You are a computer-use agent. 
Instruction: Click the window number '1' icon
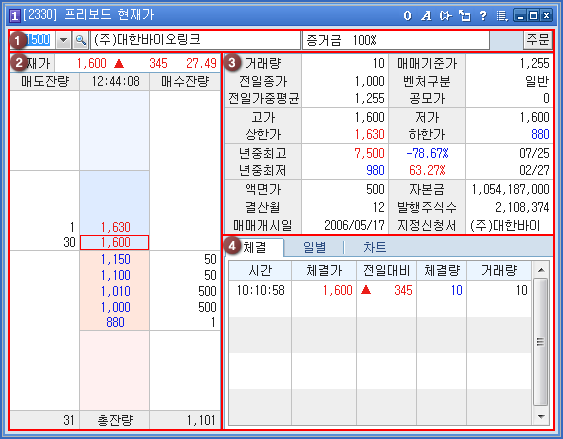pyautogui.click(x=14, y=16)
